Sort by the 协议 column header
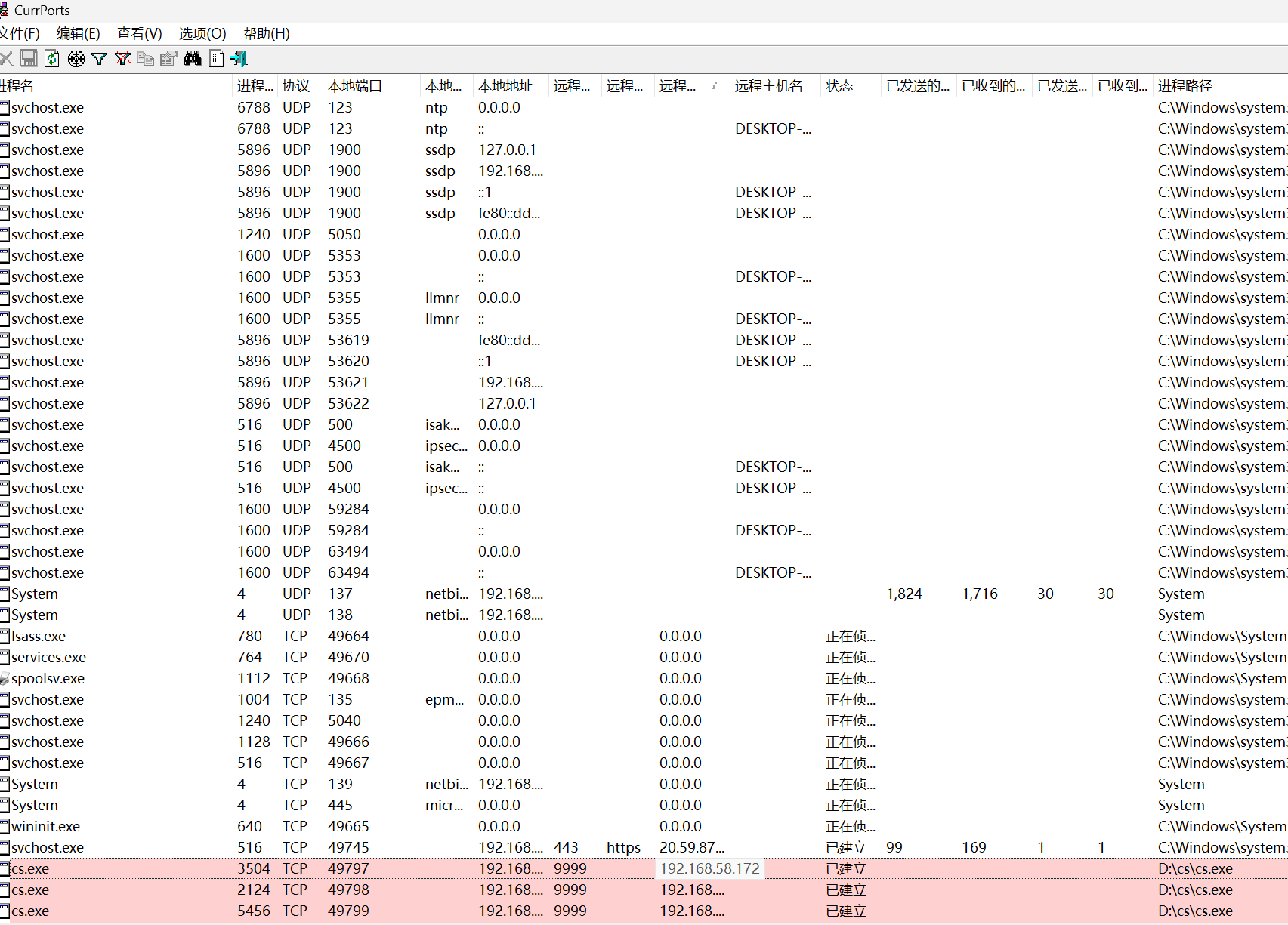 [301, 85]
